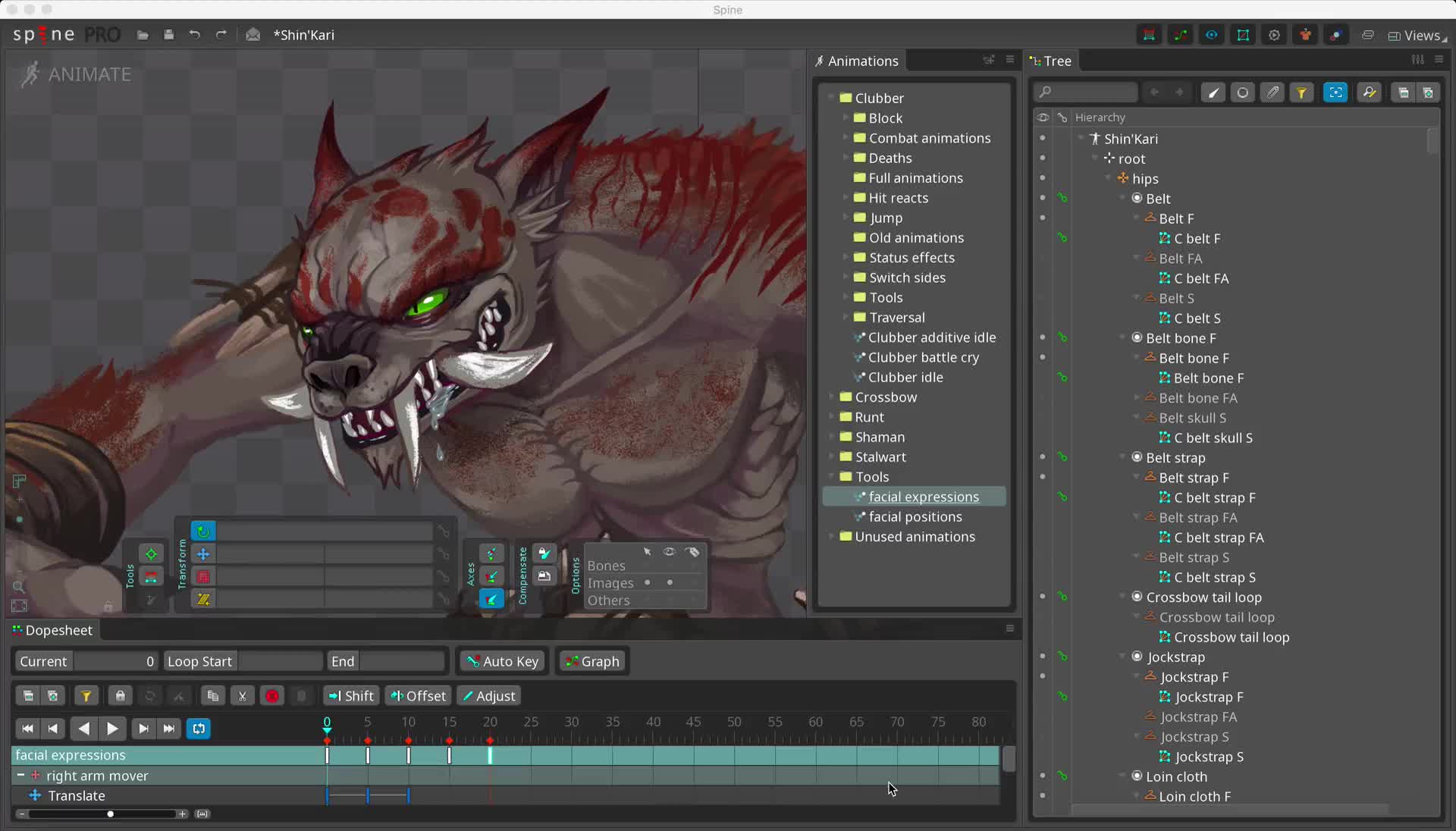Toggle visibility dot for Shin'Kari row

coord(1043,138)
